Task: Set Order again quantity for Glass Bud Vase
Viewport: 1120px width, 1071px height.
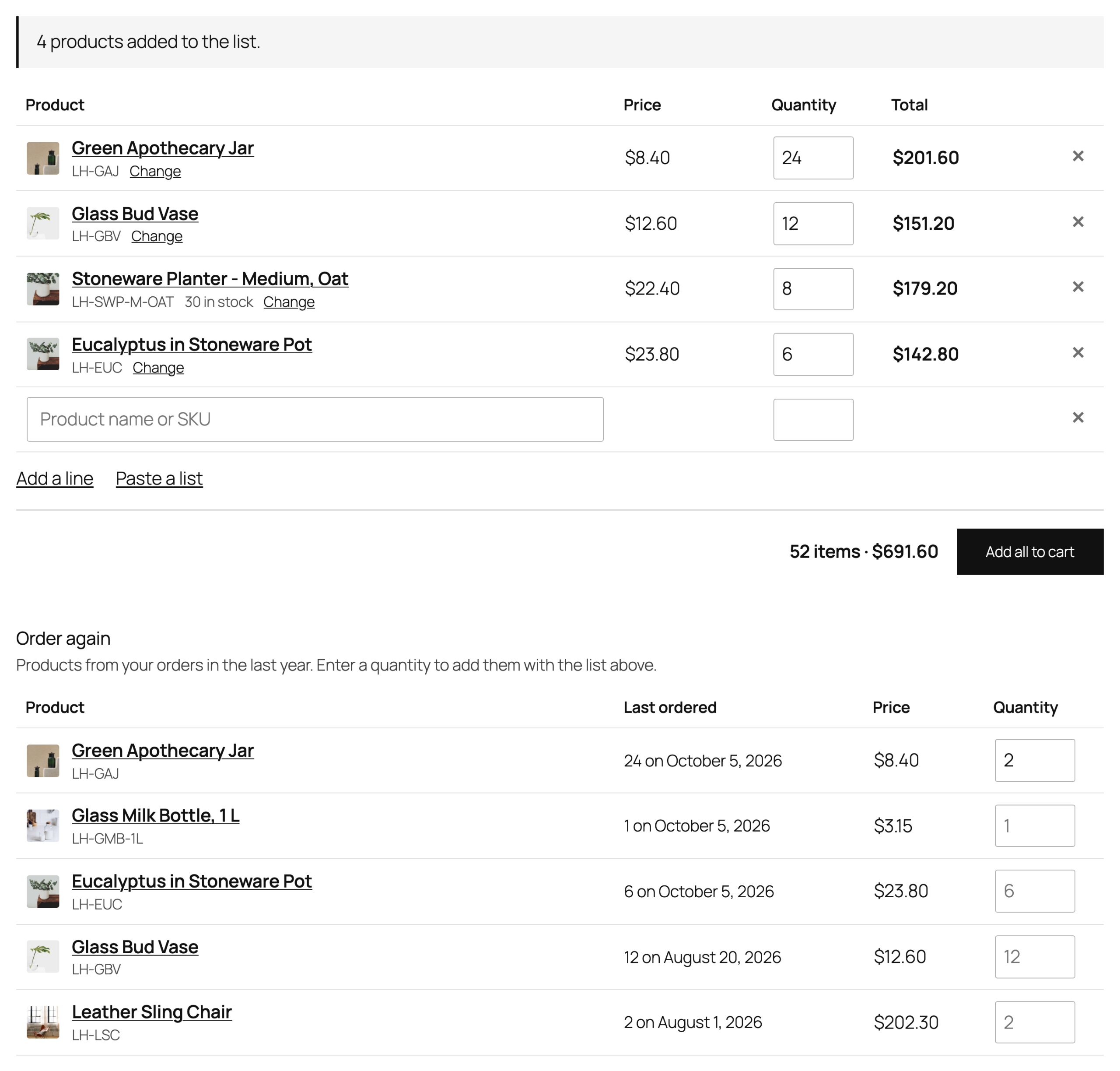Action: 1034,956
